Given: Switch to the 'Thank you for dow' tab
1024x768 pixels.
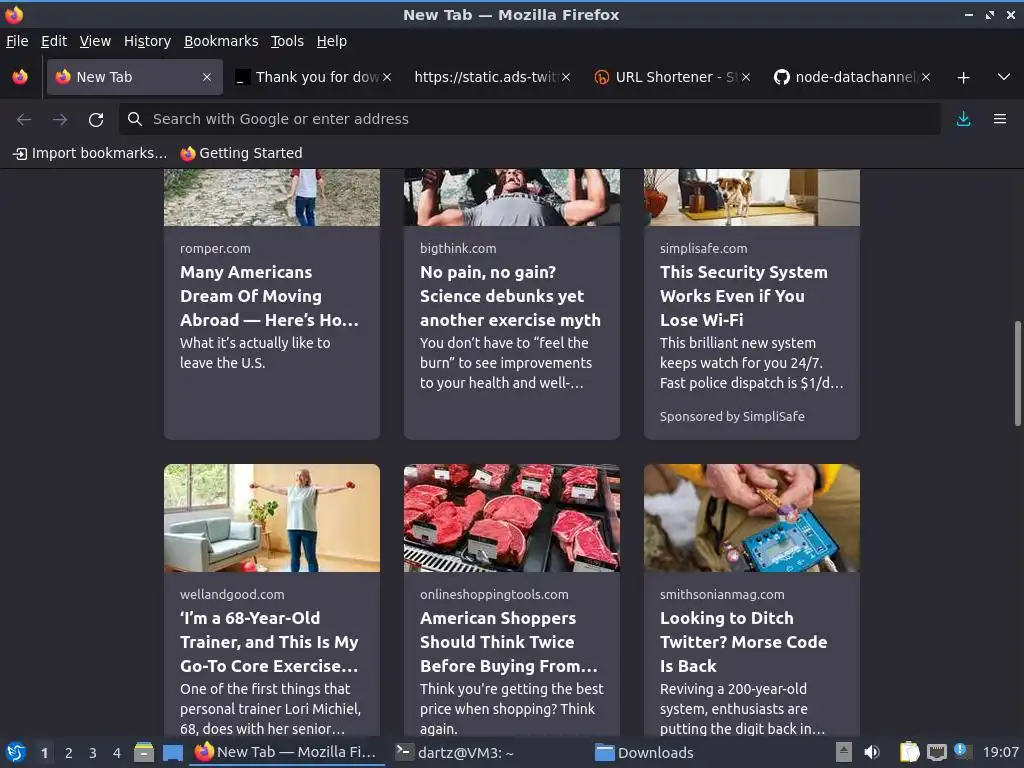Looking at the screenshot, I should click(x=313, y=77).
